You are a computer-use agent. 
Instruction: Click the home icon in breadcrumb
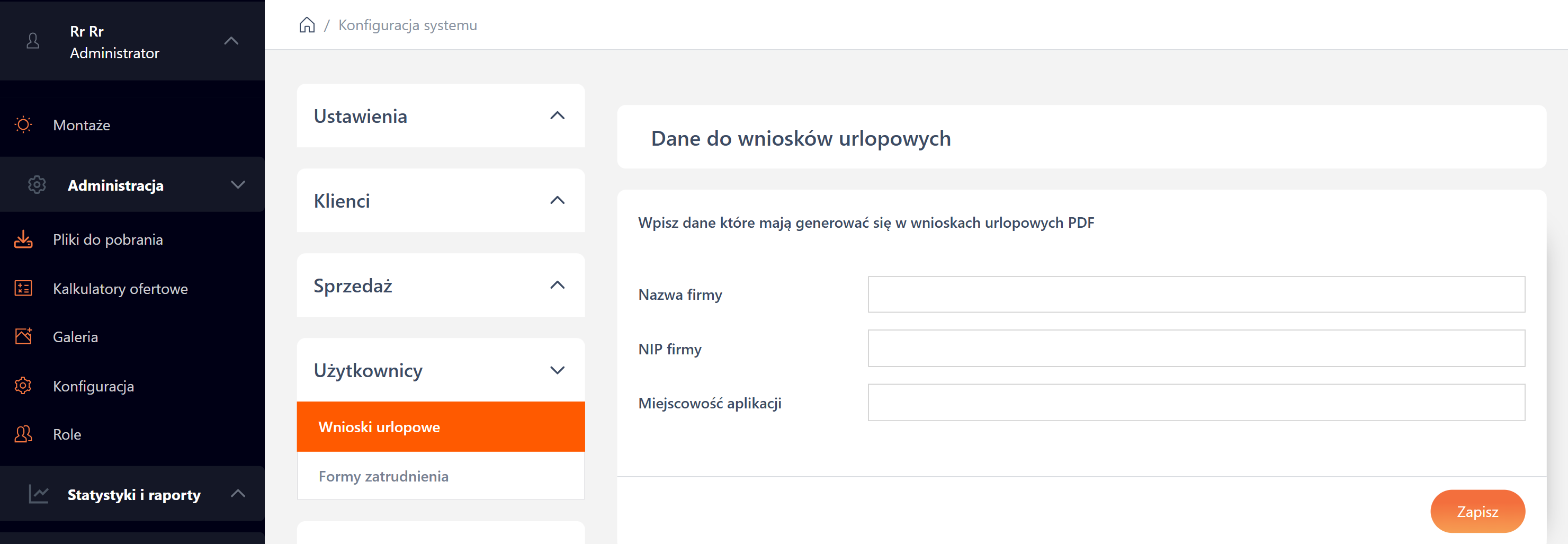(x=307, y=25)
